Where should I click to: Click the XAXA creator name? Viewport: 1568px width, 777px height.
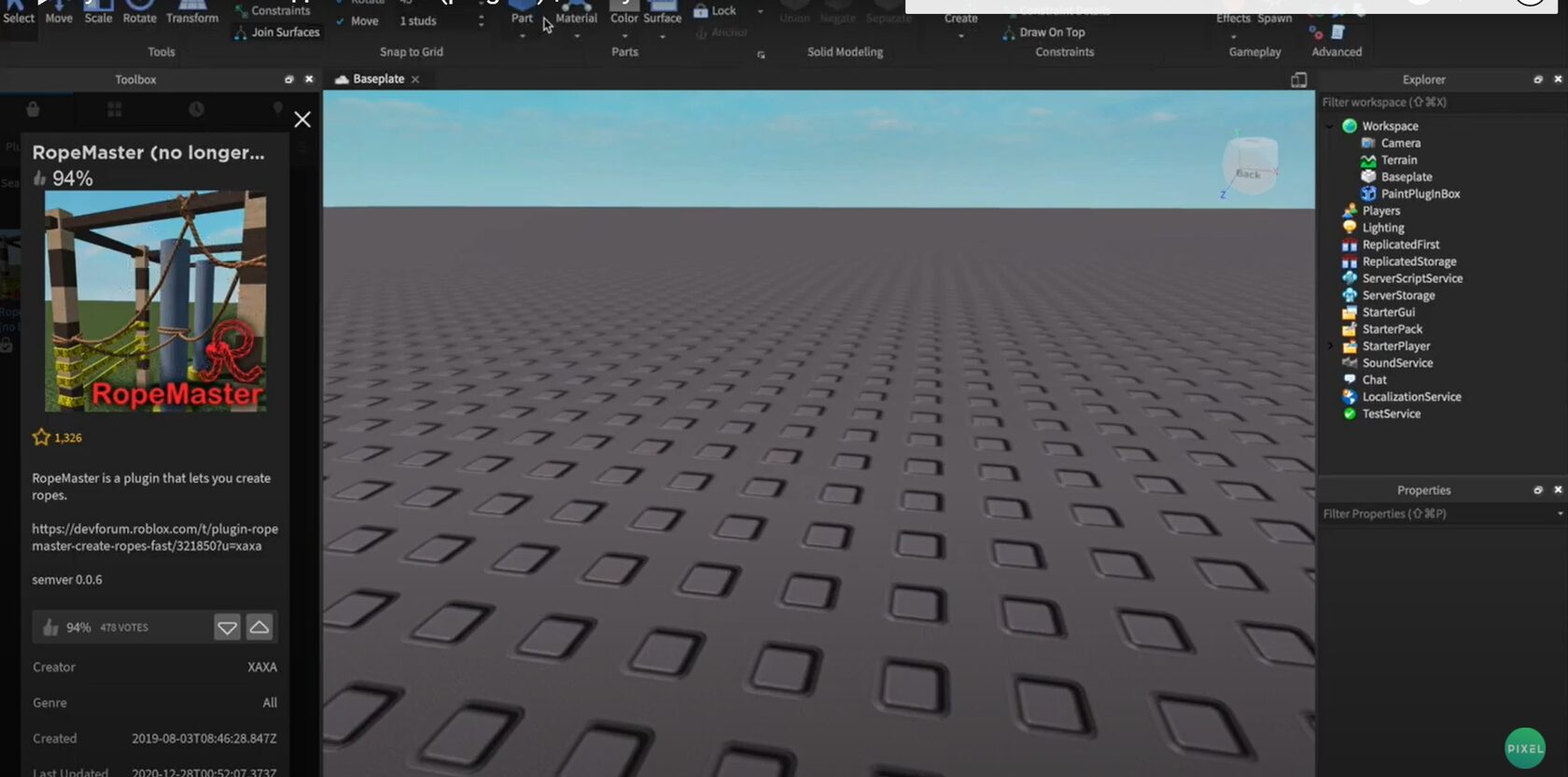(x=262, y=667)
